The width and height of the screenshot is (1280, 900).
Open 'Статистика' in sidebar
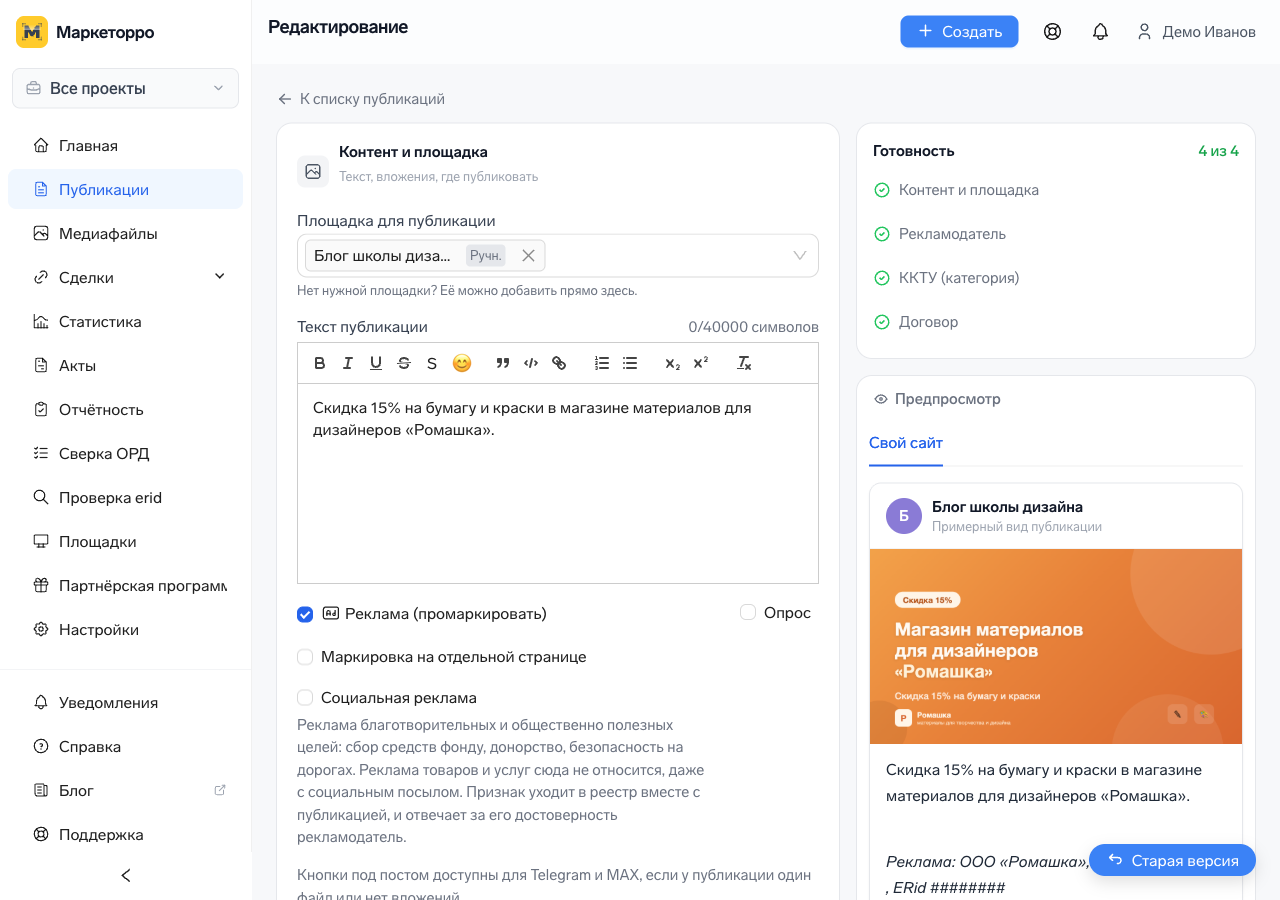tap(125, 321)
